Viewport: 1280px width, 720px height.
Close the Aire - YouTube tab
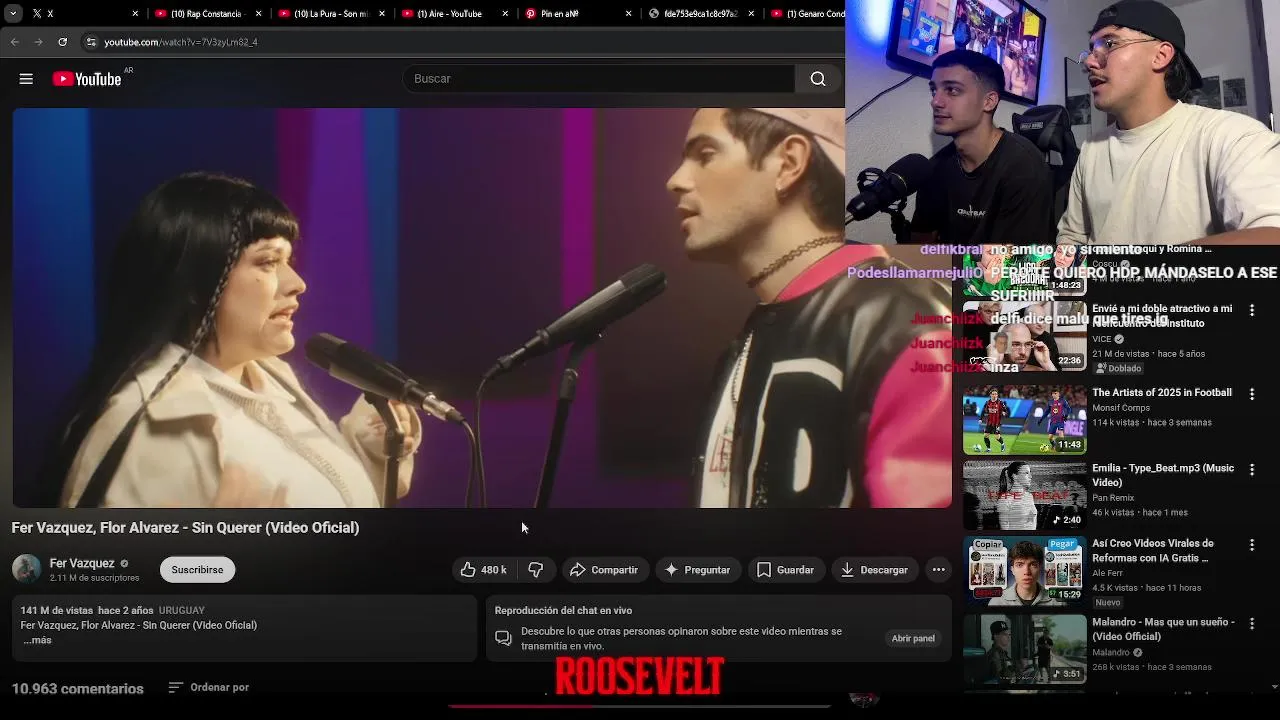point(505,14)
